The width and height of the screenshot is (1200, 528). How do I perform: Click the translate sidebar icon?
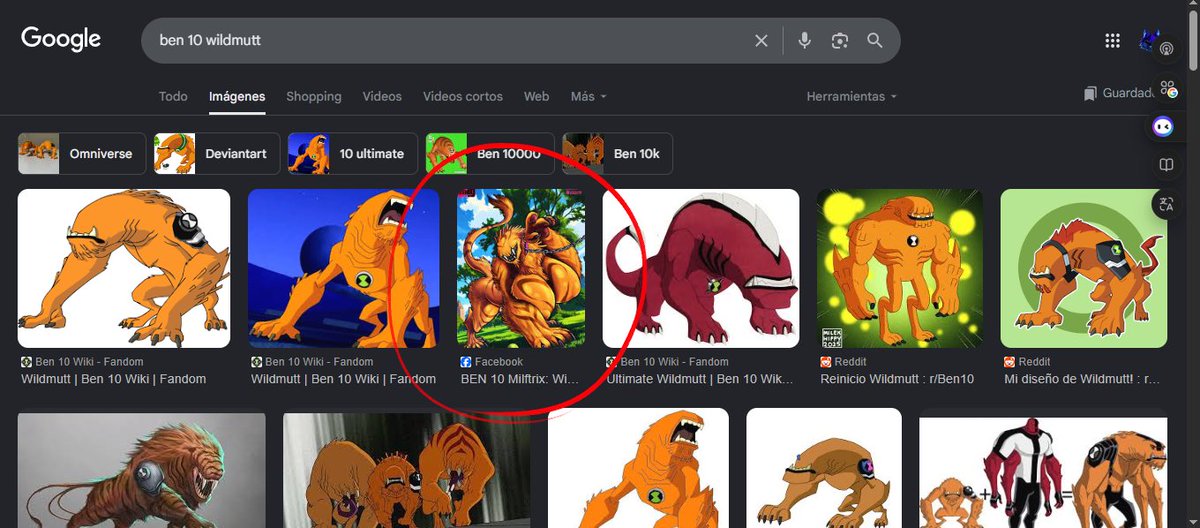[1164, 204]
